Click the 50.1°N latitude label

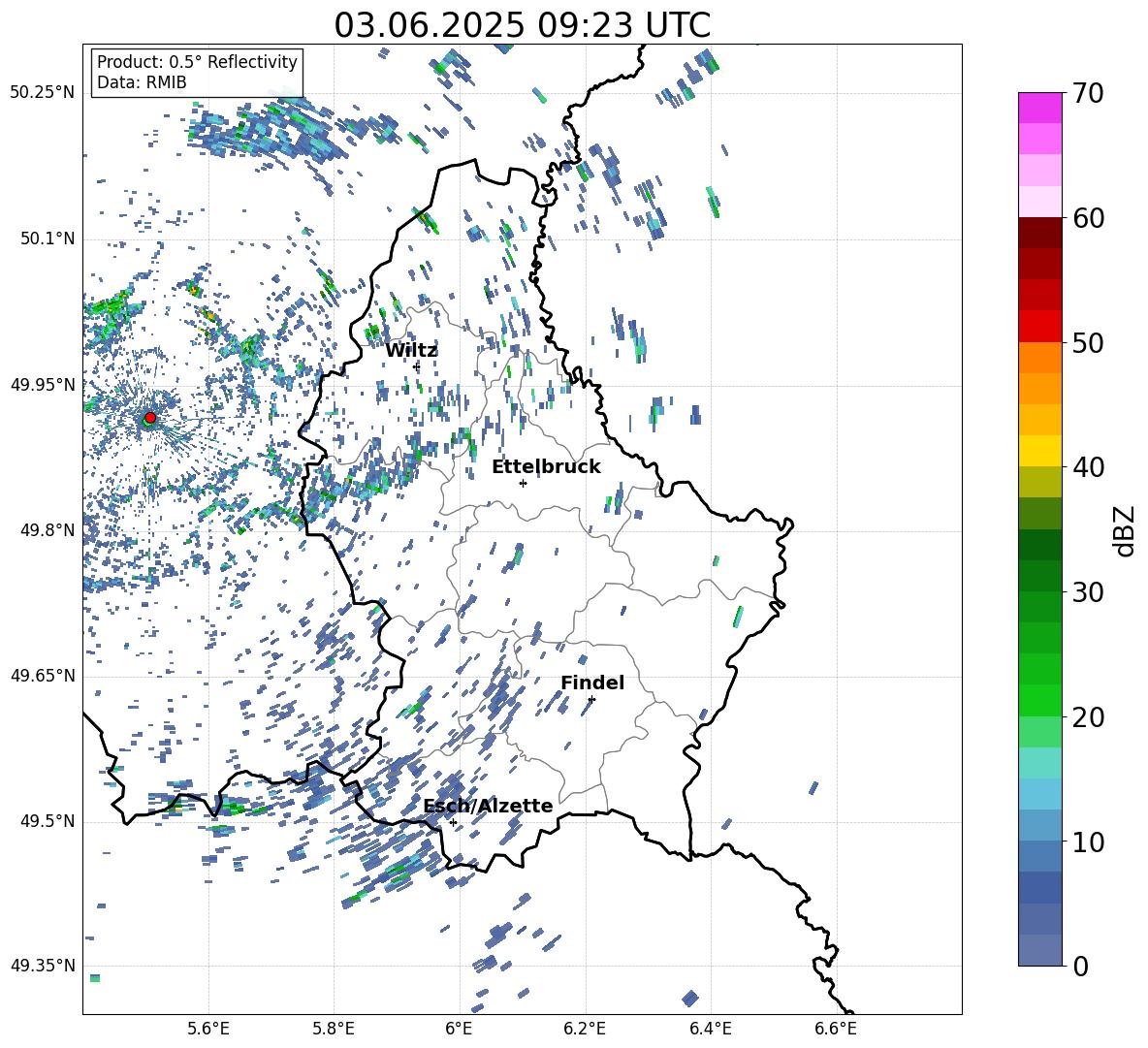click(48, 239)
